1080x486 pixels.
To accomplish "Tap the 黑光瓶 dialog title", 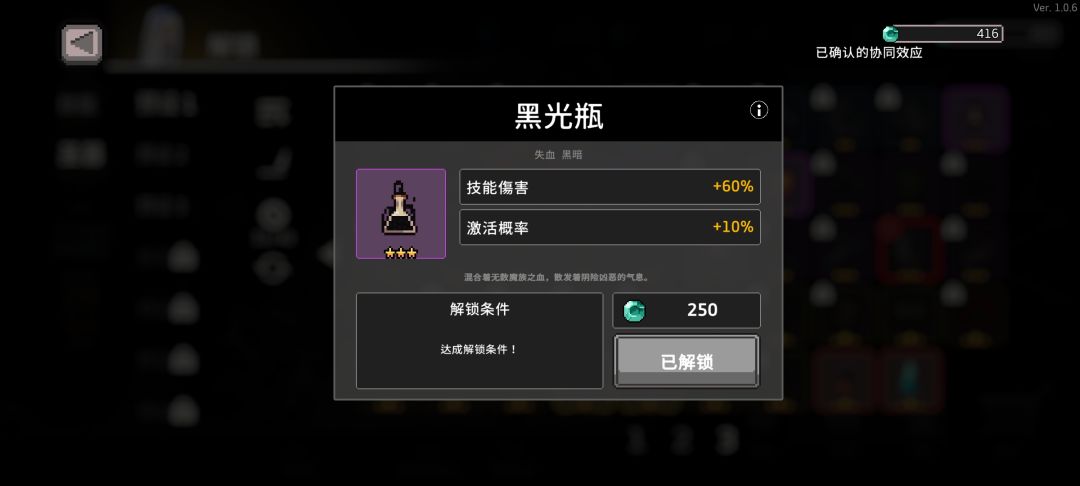I will point(559,116).
